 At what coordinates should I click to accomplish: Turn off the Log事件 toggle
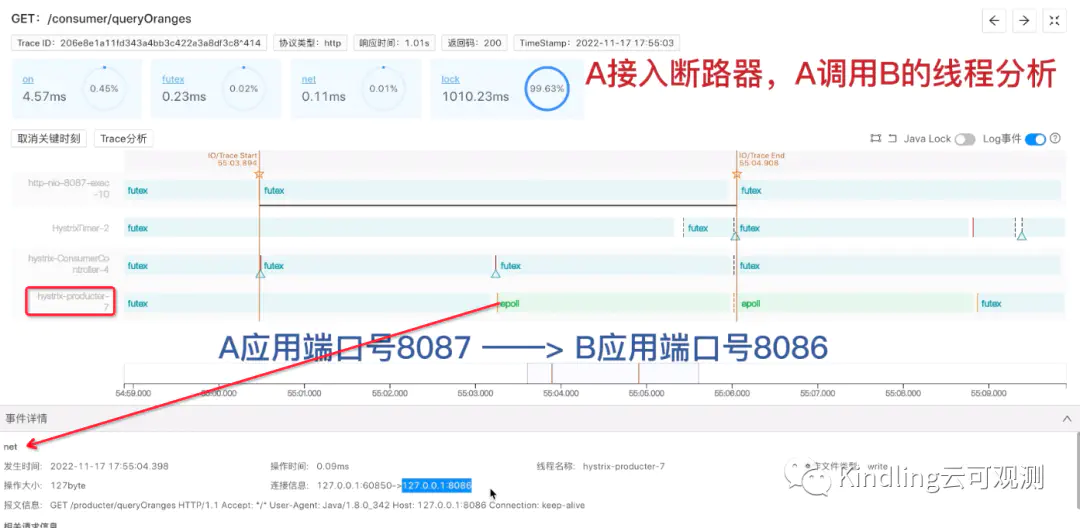[1035, 139]
